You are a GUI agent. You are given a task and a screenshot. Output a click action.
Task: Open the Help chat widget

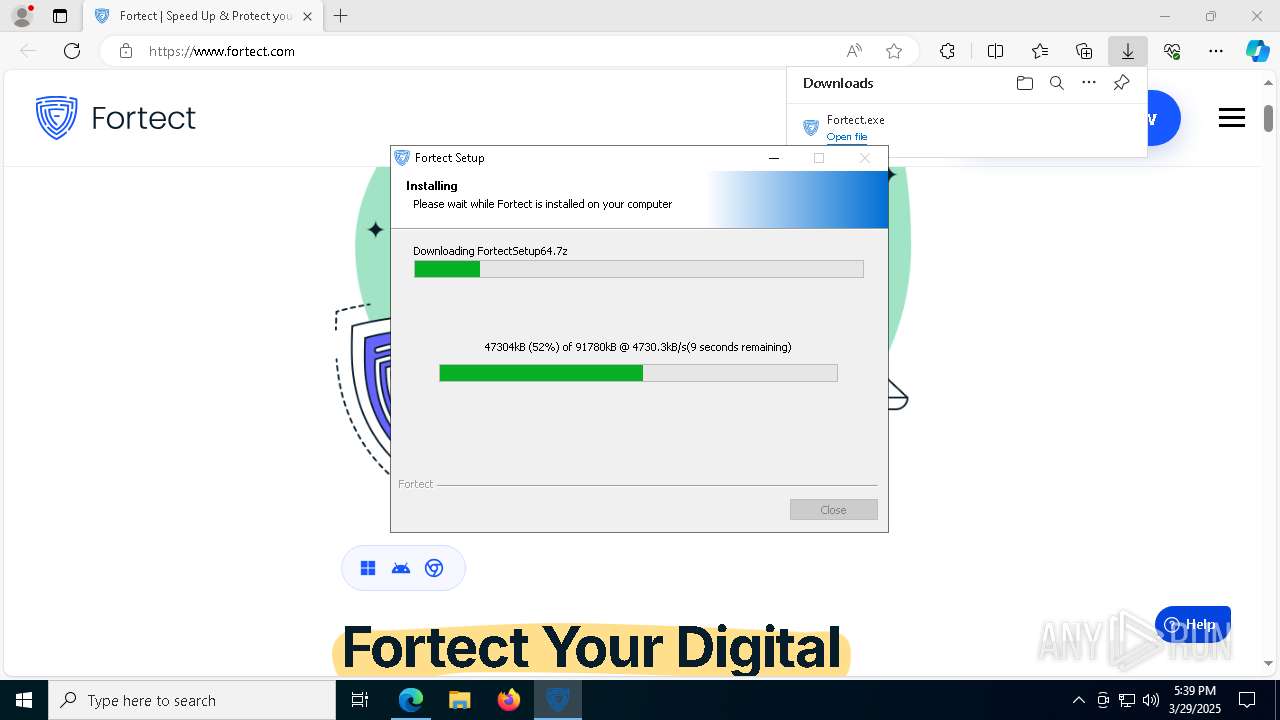click(x=1192, y=625)
